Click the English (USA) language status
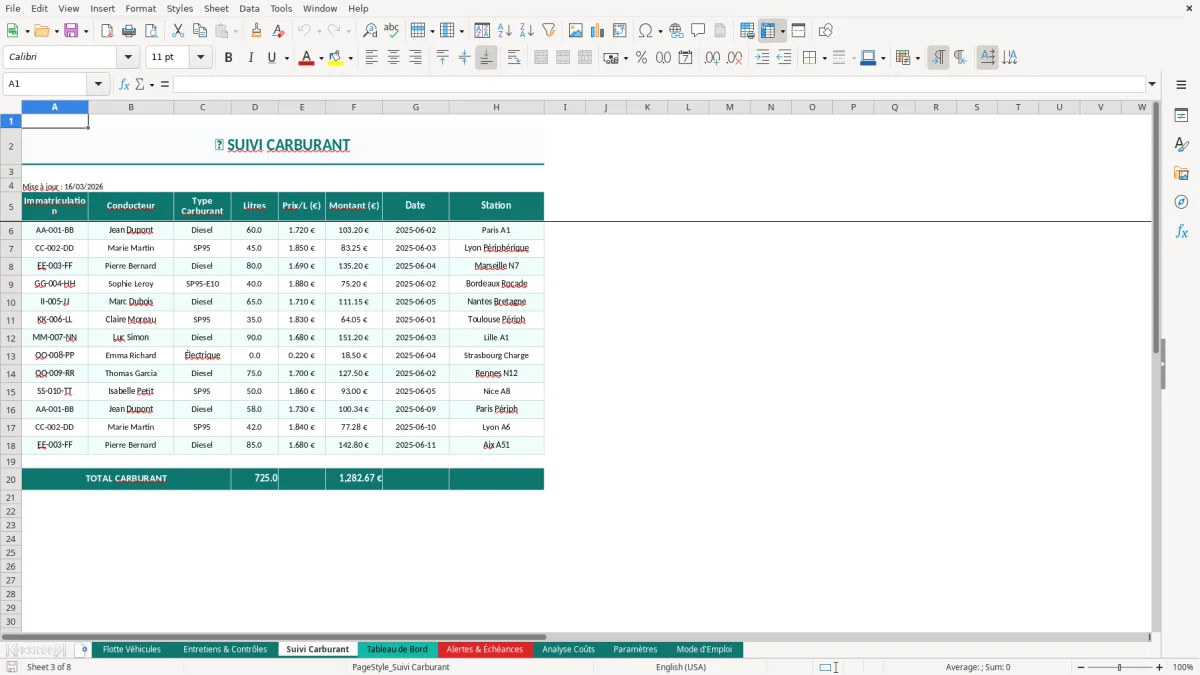 (x=681, y=667)
